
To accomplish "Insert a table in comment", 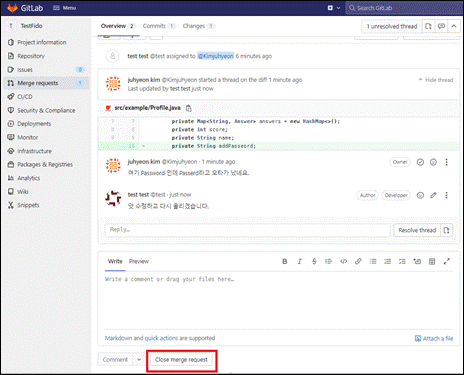I will coord(432,262).
